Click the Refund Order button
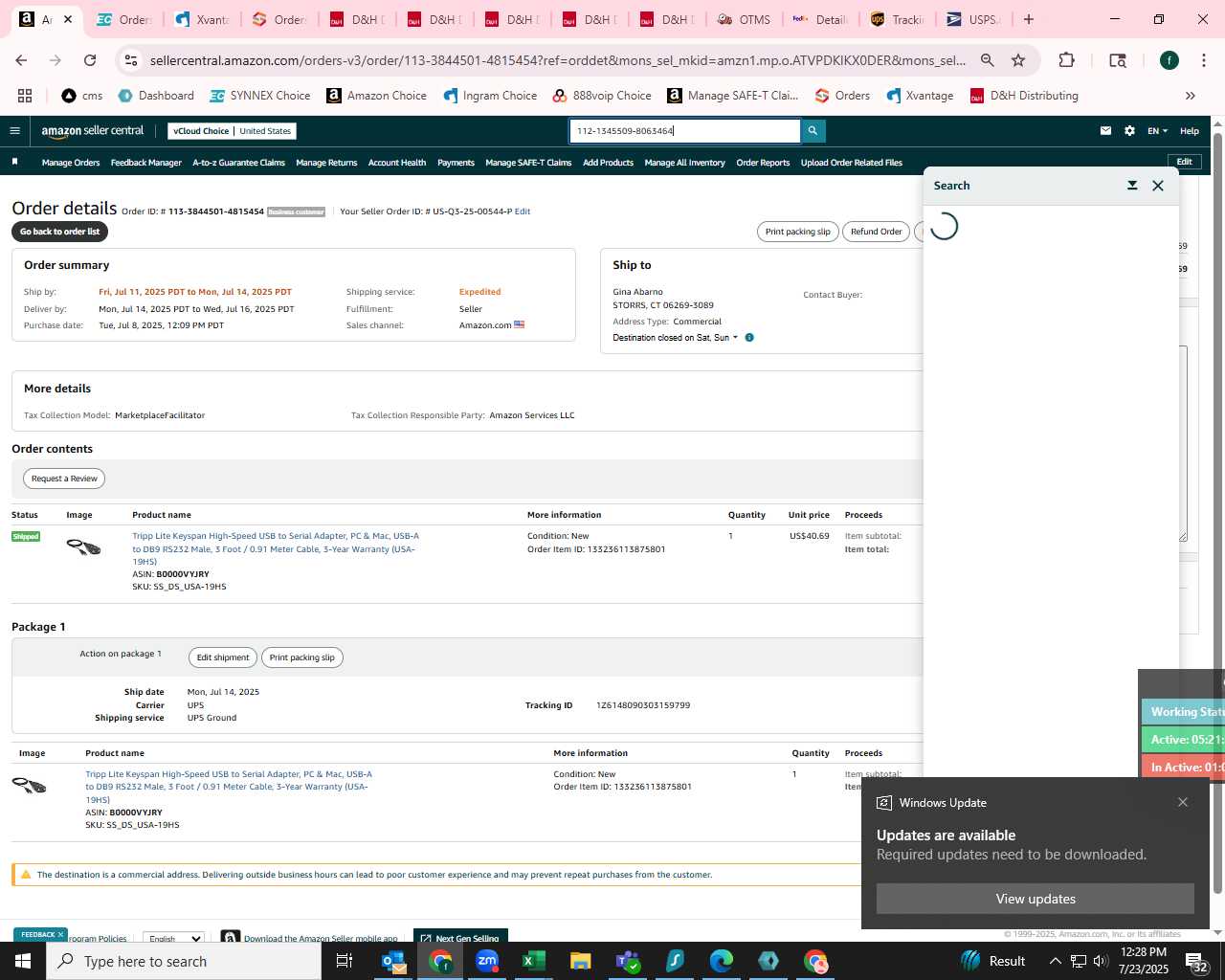Viewport: 1225px width, 980px height. tap(876, 232)
